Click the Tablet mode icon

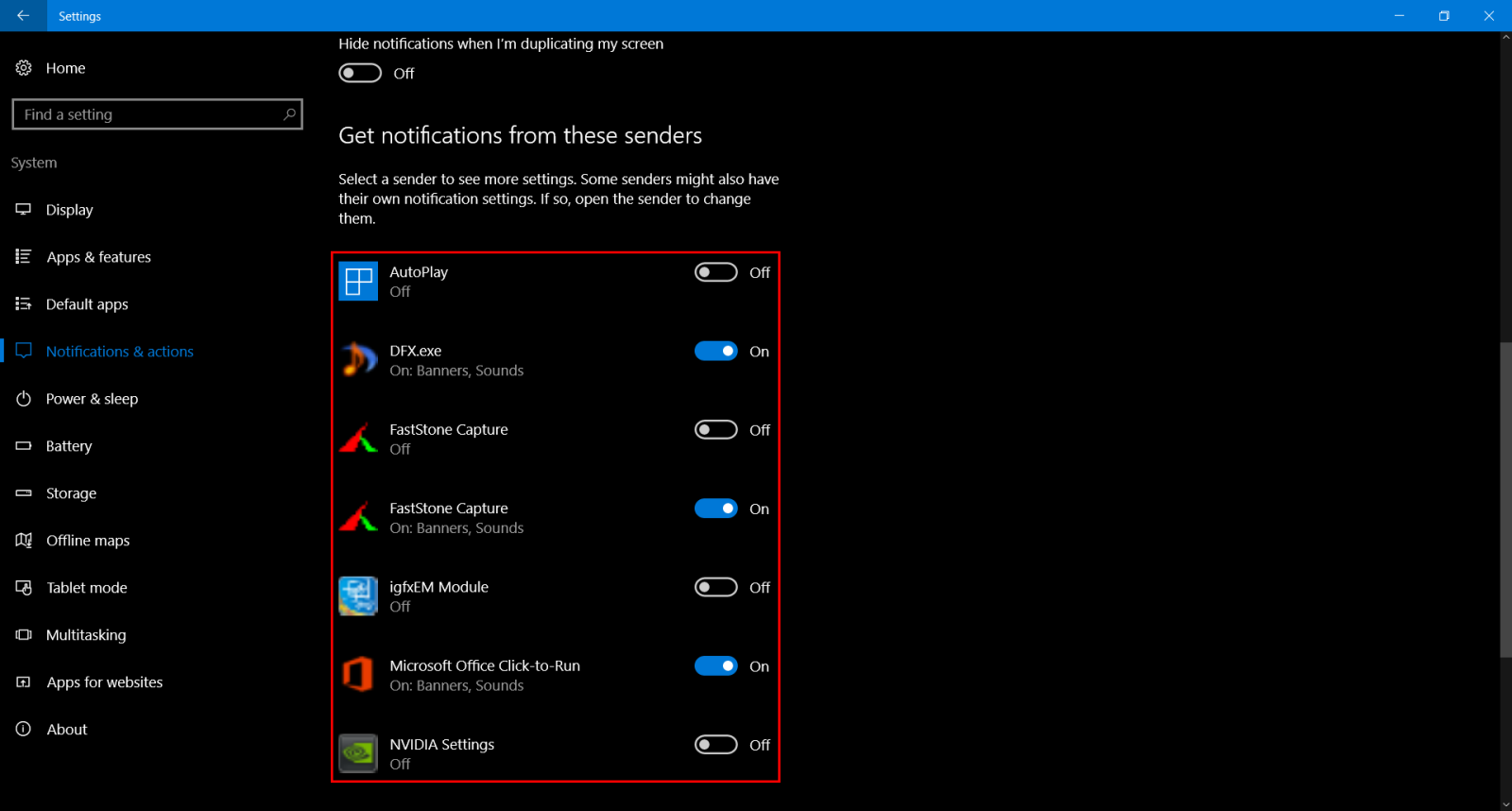click(24, 588)
